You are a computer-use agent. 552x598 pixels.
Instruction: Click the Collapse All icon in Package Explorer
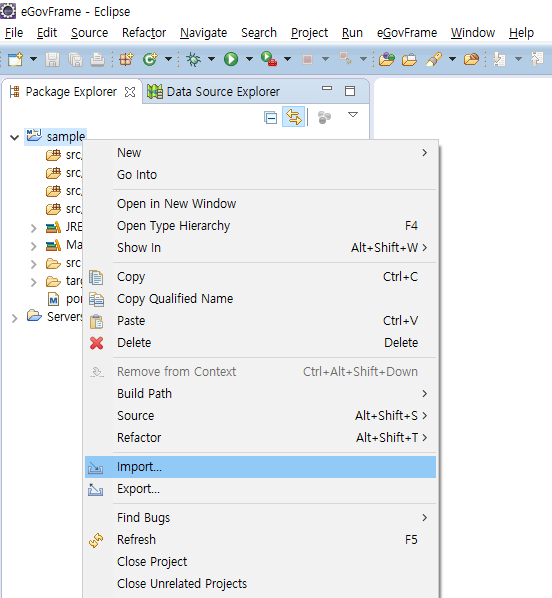coord(270,118)
